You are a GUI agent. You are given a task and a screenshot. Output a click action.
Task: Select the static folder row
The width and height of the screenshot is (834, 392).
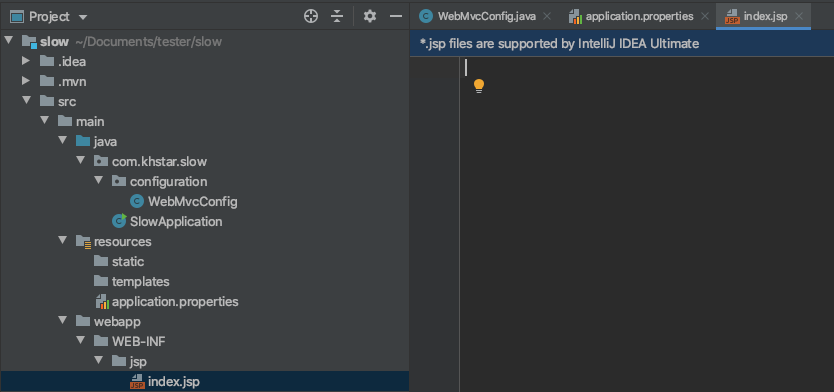click(x=205, y=261)
